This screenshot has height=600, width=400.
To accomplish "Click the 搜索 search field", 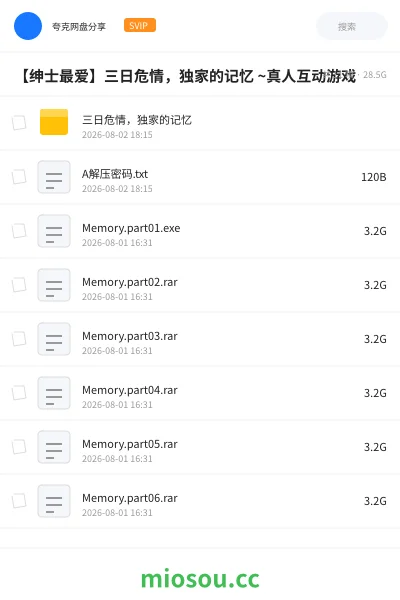I will click(x=352, y=26).
